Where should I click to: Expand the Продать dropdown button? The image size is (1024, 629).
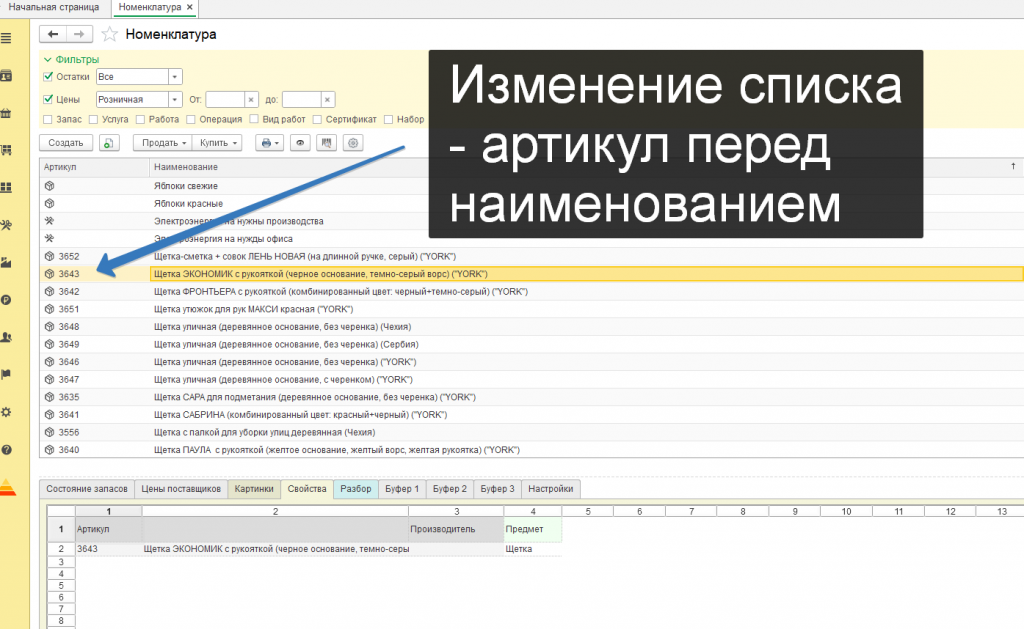click(163, 142)
